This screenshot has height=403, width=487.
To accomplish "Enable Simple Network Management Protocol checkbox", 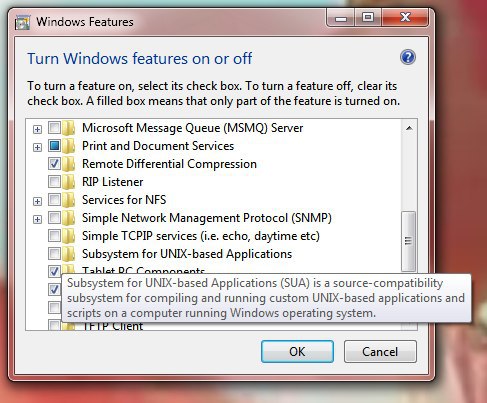I will (x=54, y=218).
